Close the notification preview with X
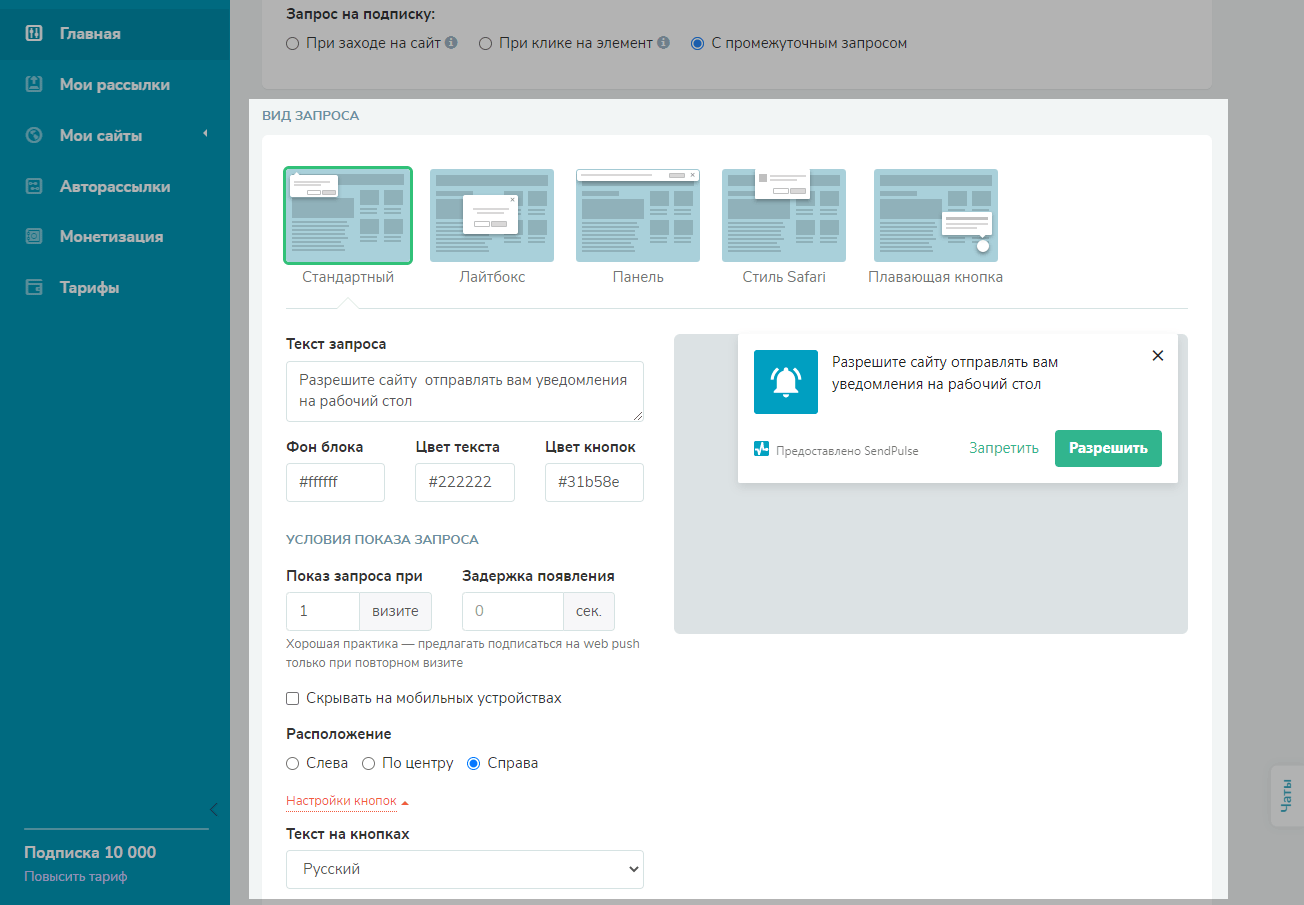 pos(1158,356)
